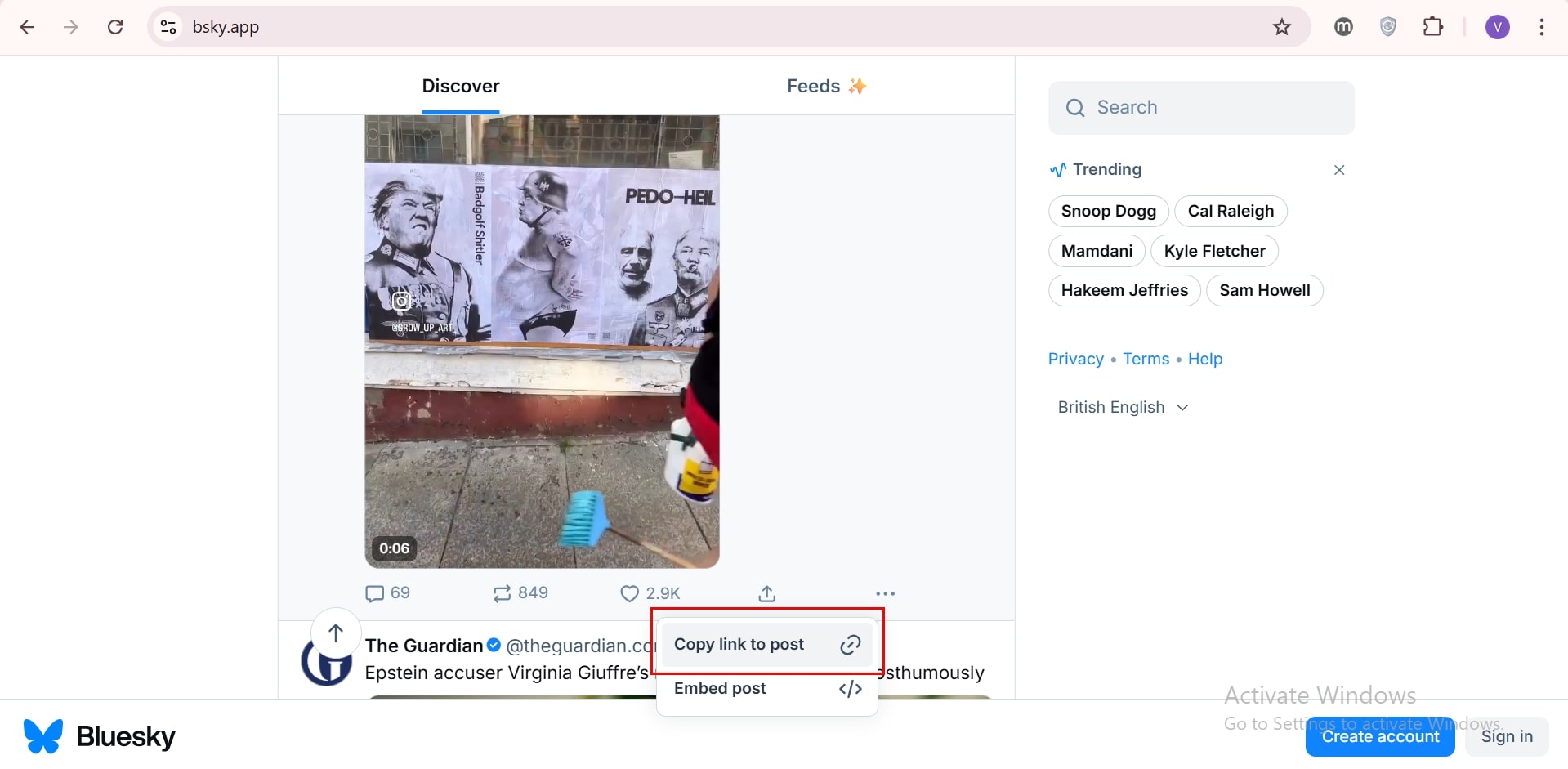Viewport: 1568px width, 769px height.
Task: Bookmark this page with the star icon
Action: pos(1281,27)
